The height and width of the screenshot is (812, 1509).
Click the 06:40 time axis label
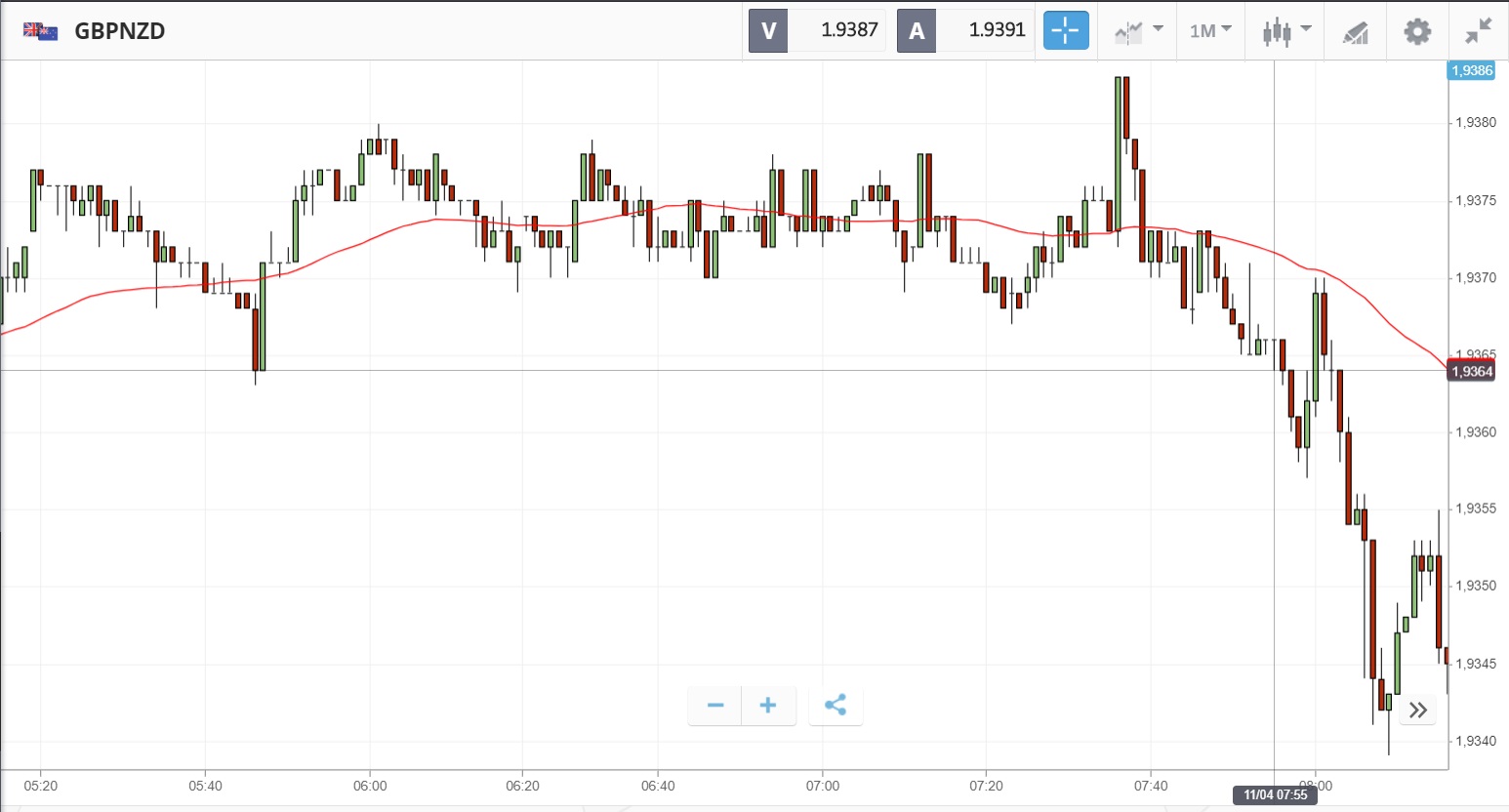[658, 786]
